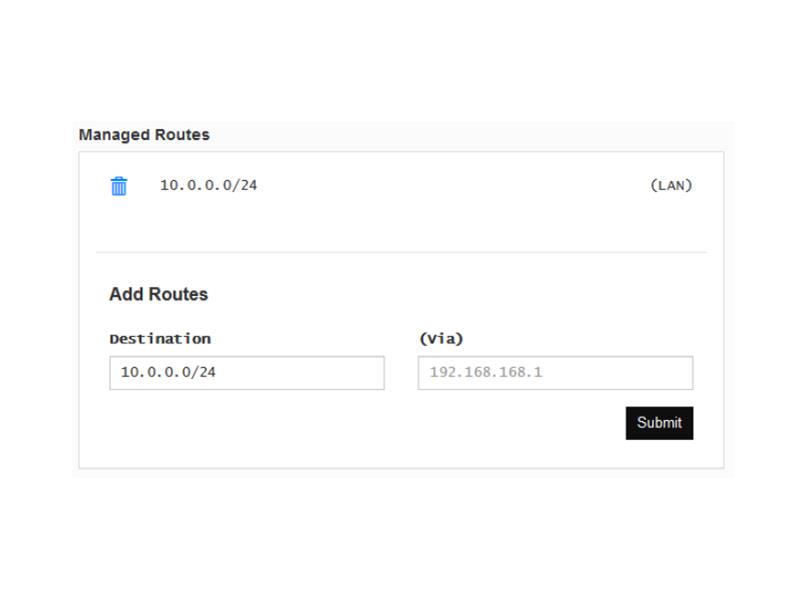This screenshot has width=800, height=600.
Task: Click the divider line above Add Routes
Action: tap(402, 252)
